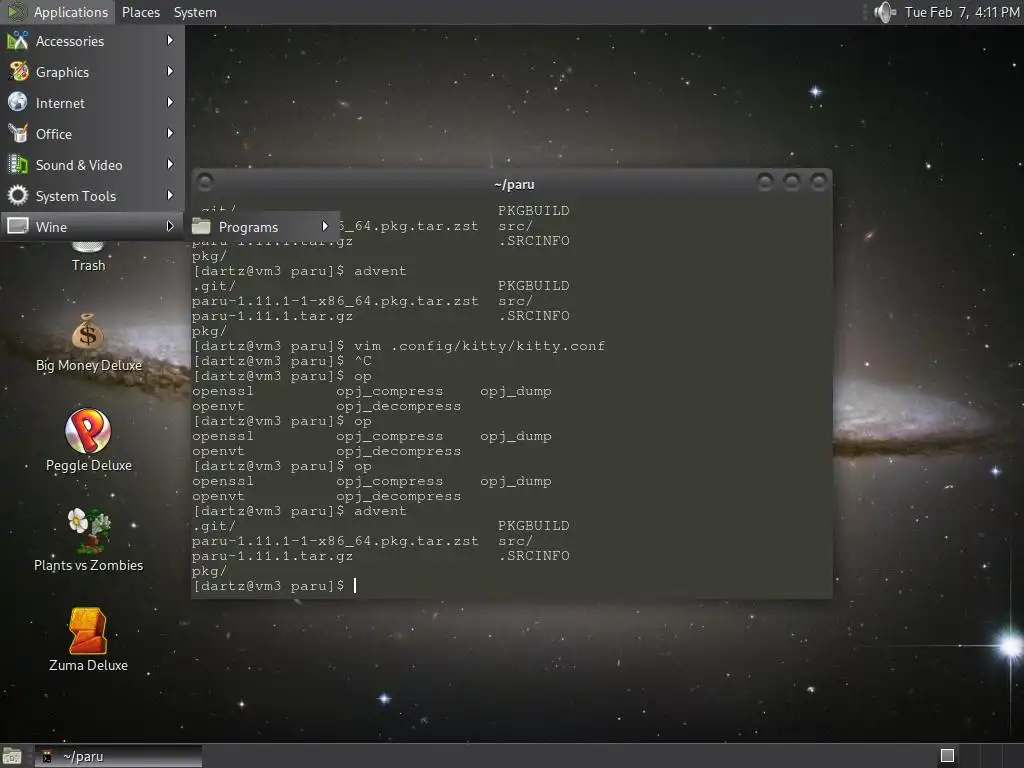This screenshot has width=1024, height=768.
Task: Click the Graphics palette icon
Action: click(x=18, y=72)
